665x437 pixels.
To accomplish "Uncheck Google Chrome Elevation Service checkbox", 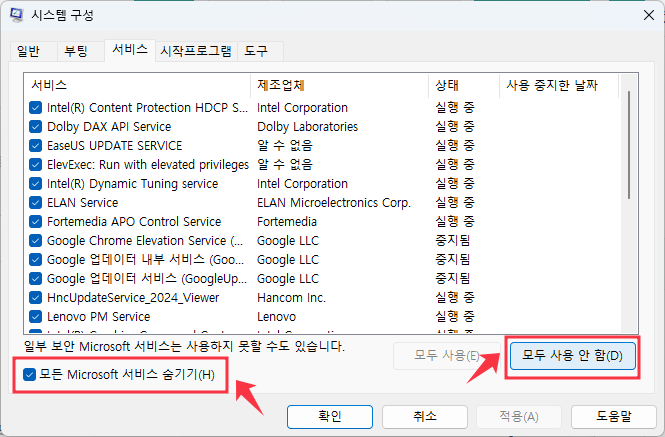I will coord(36,241).
